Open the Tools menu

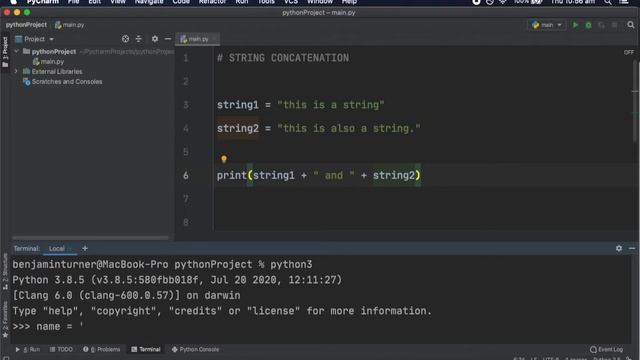[x=266, y=2]
